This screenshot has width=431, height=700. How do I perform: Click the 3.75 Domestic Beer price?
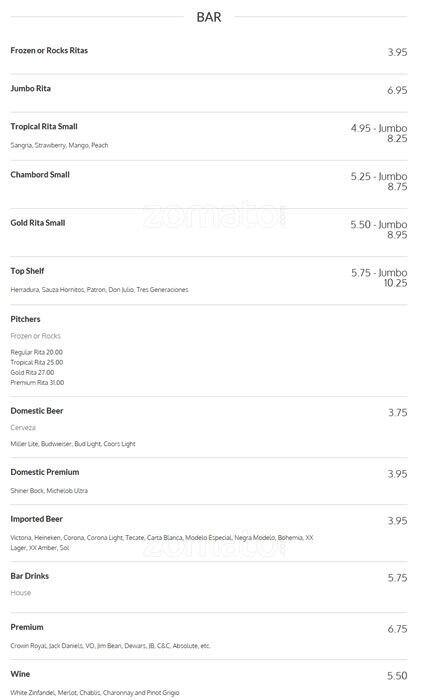[x=398, y=412]
